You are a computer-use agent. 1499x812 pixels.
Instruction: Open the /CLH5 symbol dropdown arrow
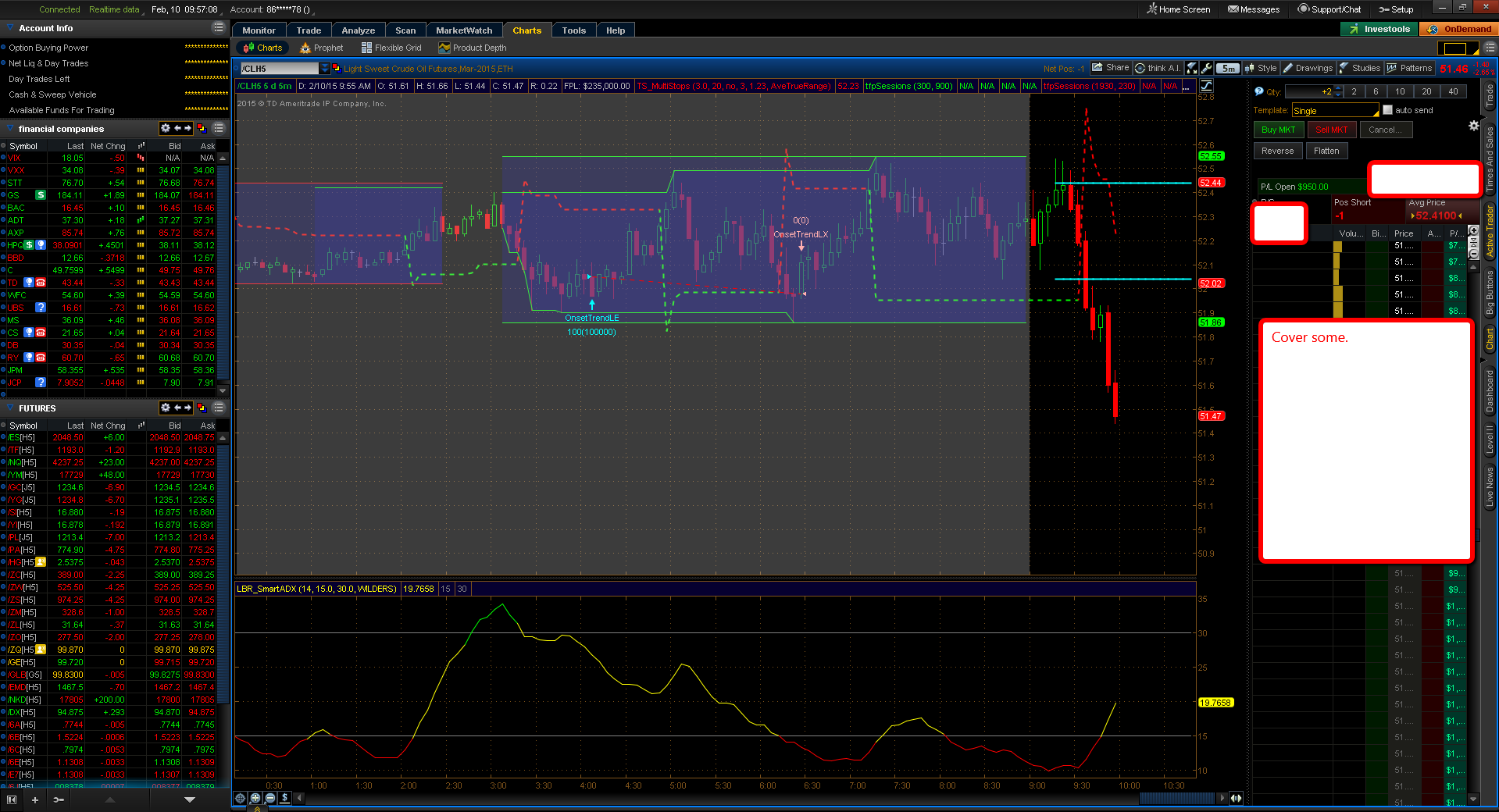pyautogui.click(x=326, y=69)
